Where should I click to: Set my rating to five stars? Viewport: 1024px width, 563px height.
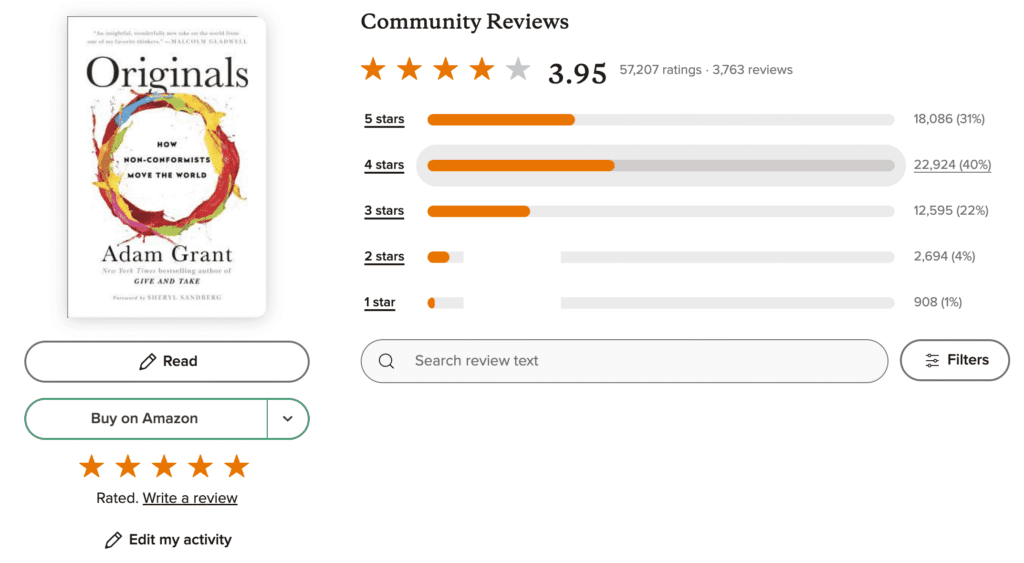click(236, 466)
